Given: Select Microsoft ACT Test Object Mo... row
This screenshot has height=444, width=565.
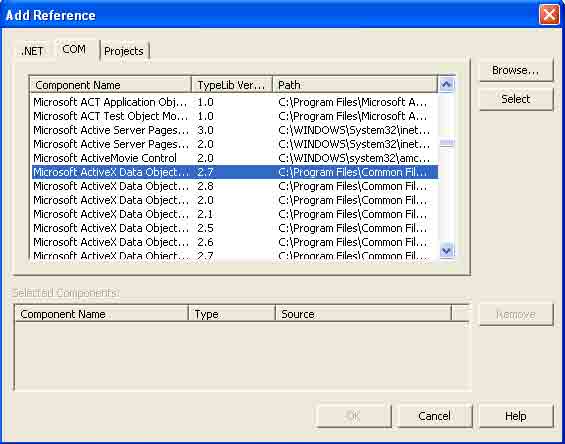Looking at the screenshot, I should (x=235, y=116).
